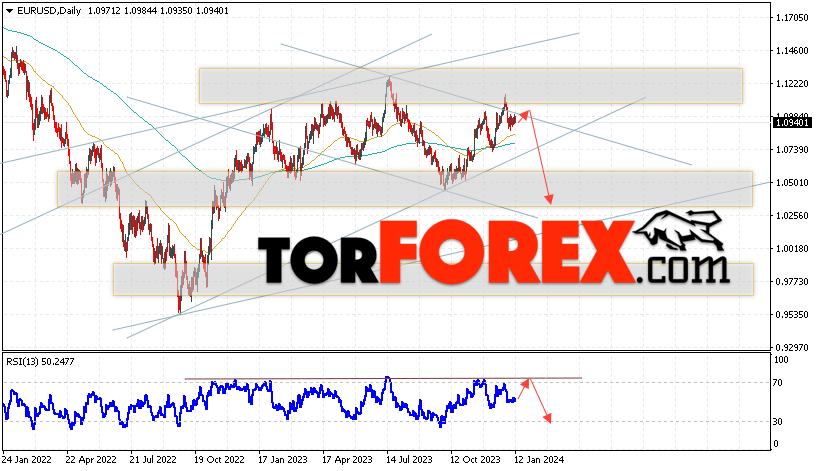Select the 22 Apr 2022 date label

click(x=91, y=460)
